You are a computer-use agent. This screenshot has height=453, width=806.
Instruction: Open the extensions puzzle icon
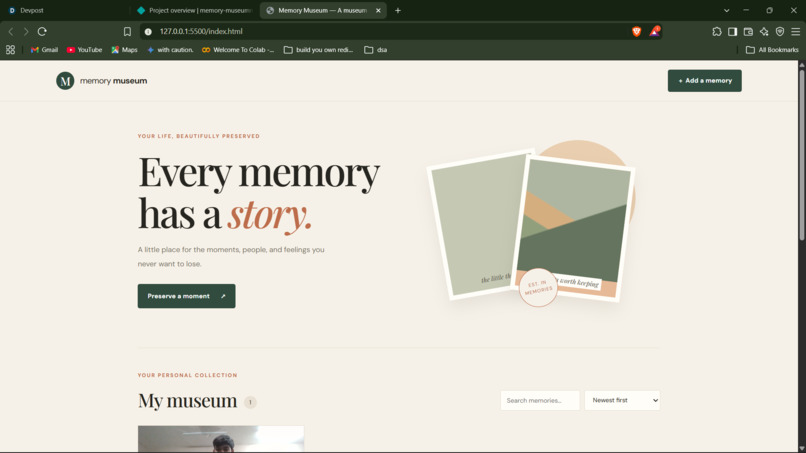click(717, 31)
